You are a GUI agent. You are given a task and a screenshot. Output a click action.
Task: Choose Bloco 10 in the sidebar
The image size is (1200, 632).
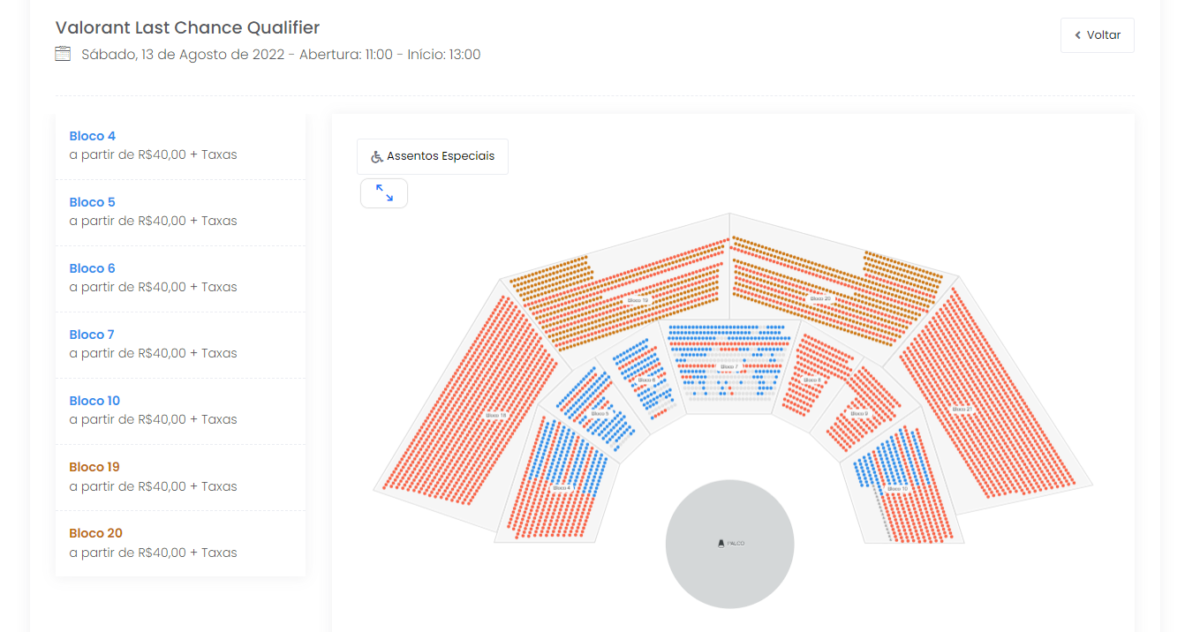click(x=94, y=401)
